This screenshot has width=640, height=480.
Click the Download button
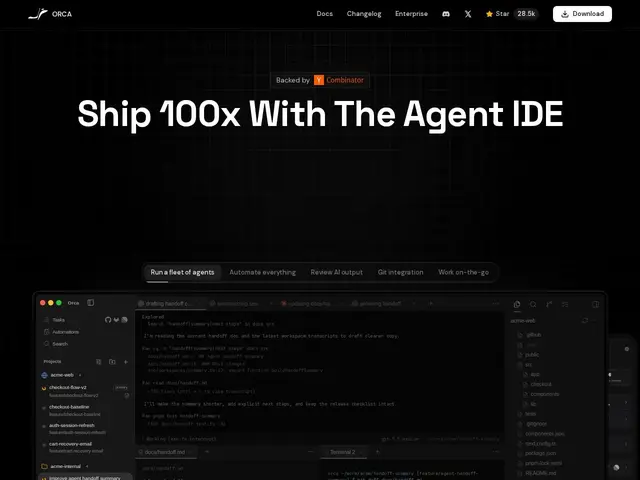tap(582, 14)
